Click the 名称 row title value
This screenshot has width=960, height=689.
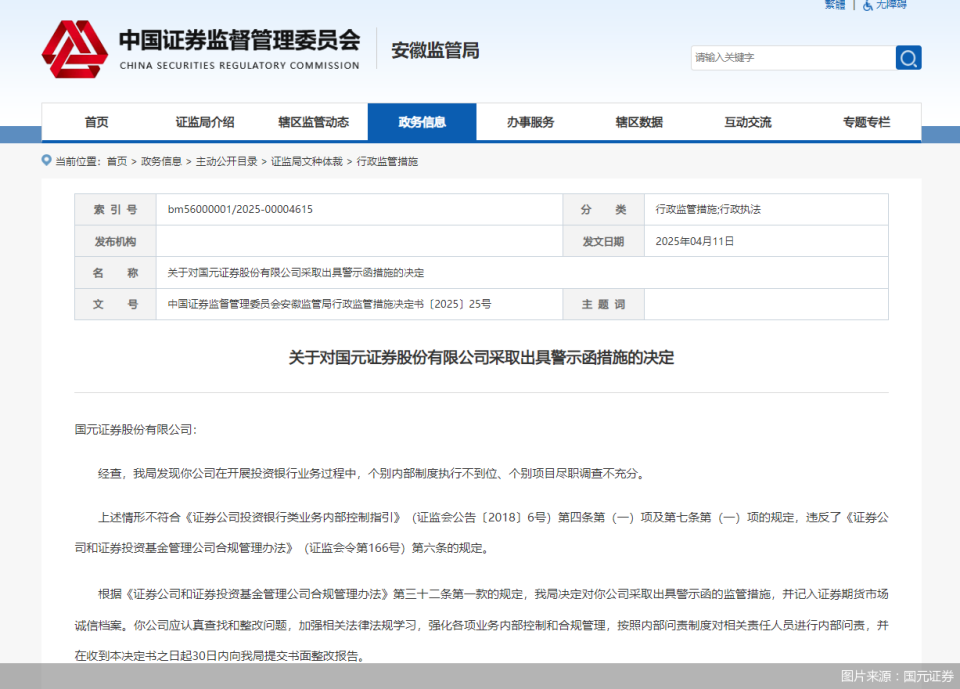296,273
